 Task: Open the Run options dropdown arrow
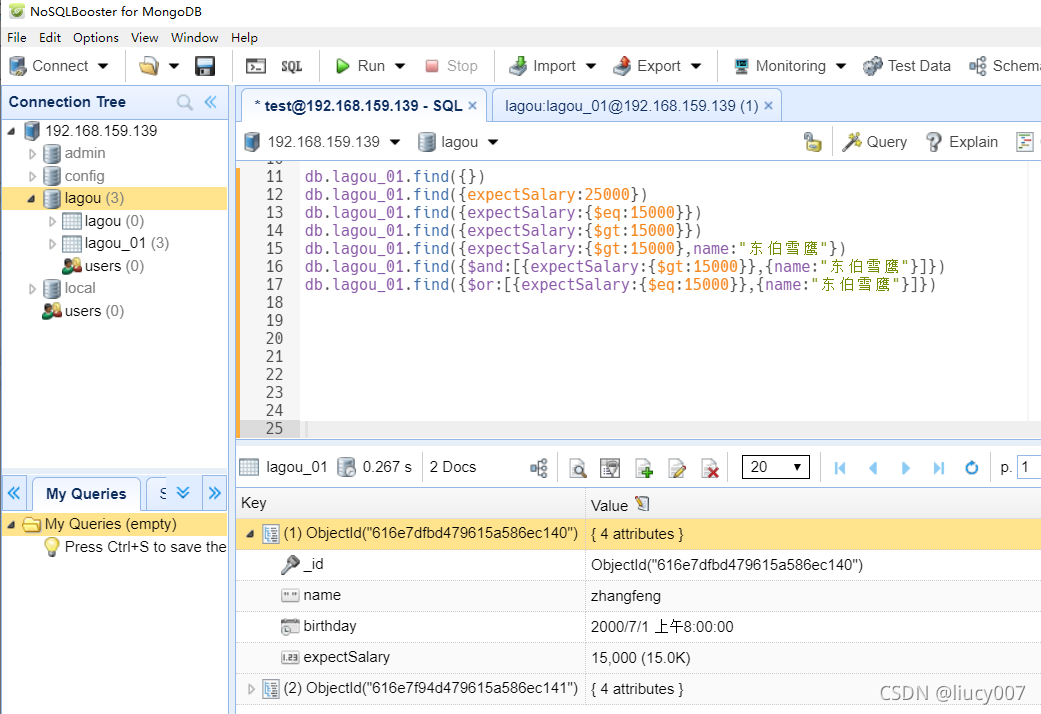click(x=400, y=66)
